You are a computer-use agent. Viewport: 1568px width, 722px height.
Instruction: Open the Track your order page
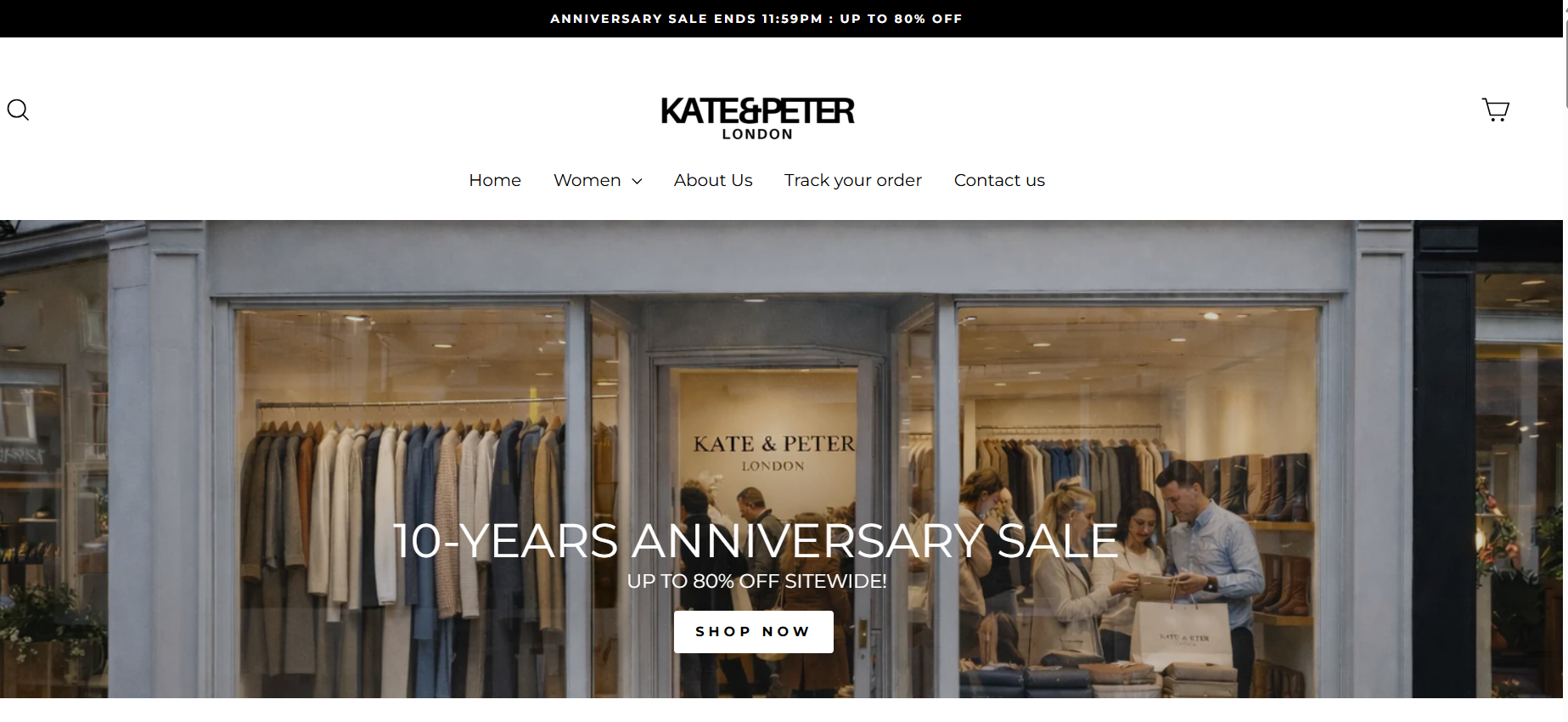coord(853,180)
